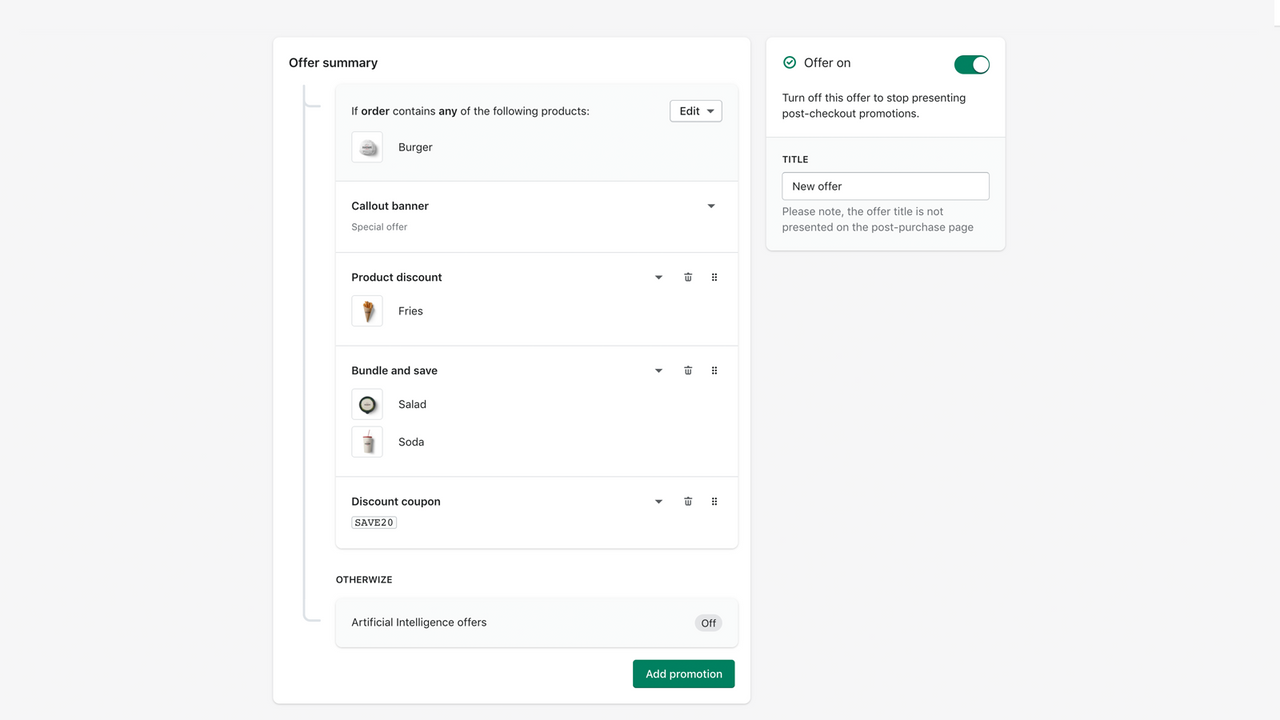The image size is (1280, 720).
Task: Open the Discount coupon dropdown arrow
Action: (658, 501)
